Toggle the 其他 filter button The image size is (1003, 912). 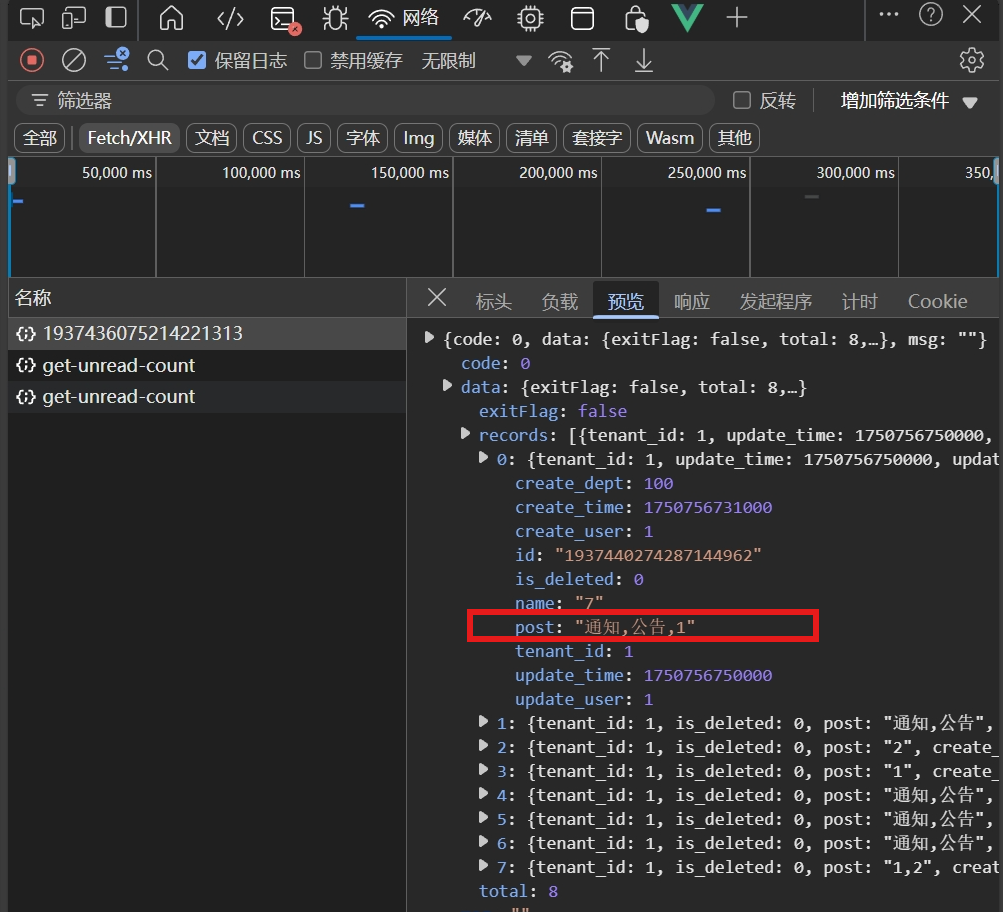(734, 138)
